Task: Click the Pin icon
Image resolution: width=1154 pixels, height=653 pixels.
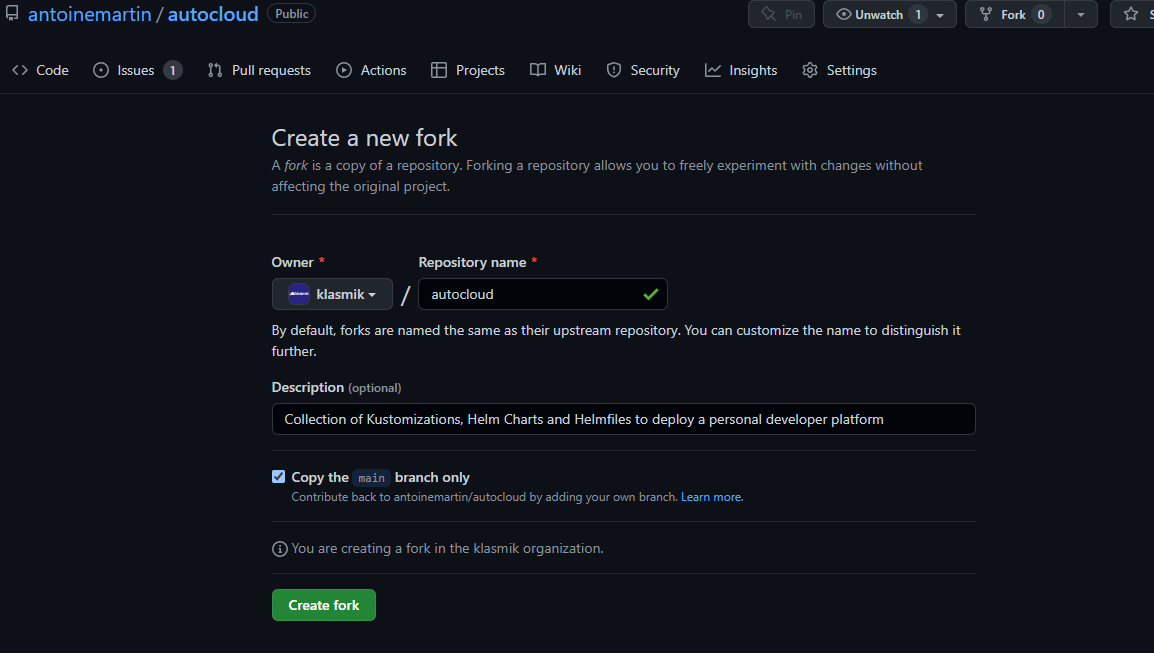Action: (768, 14)
